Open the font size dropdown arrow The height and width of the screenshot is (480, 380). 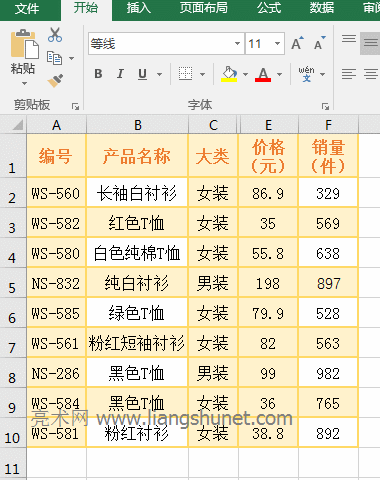click(x=277, y=44)
